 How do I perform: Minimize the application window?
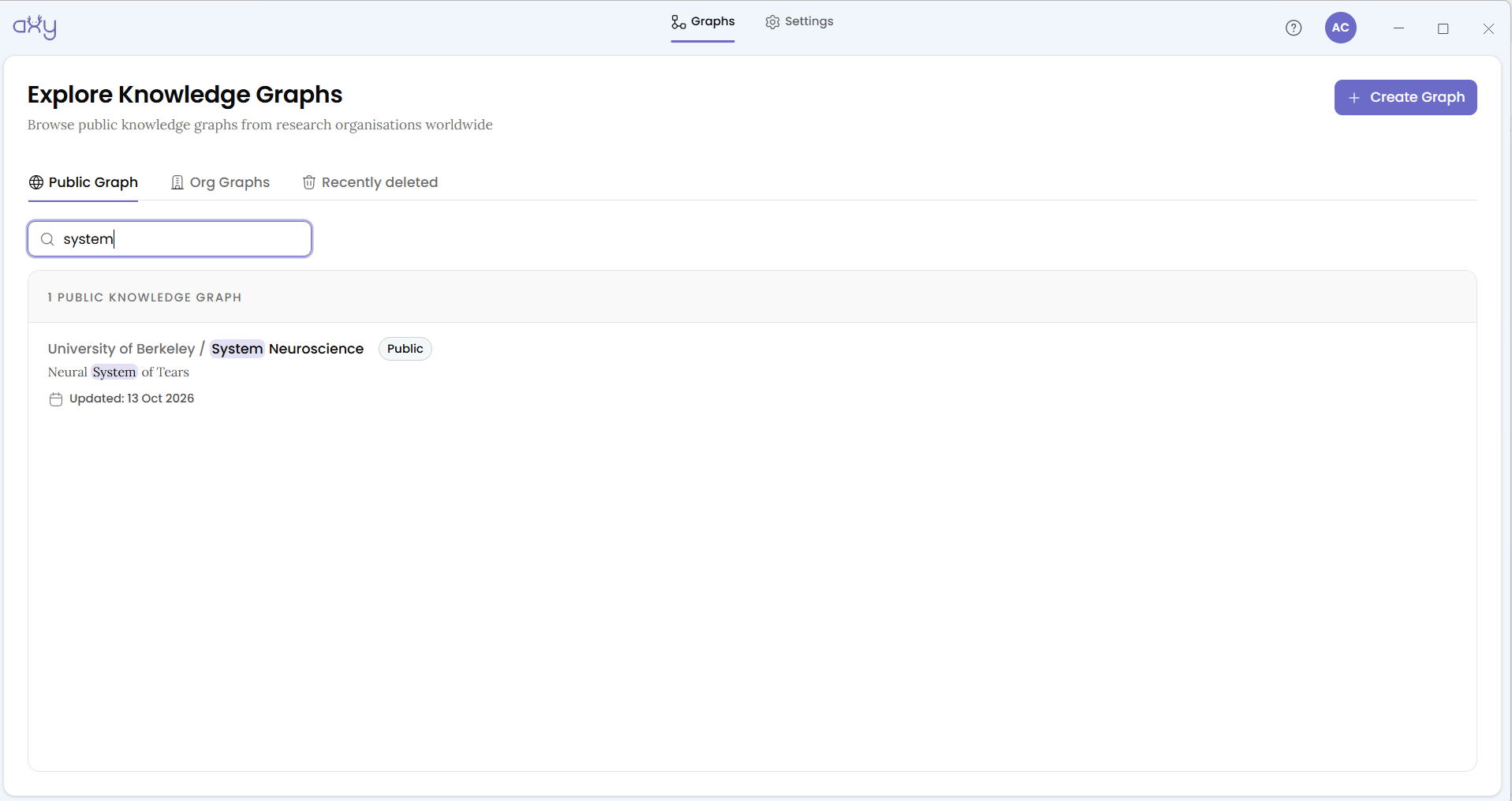(x=1398, y=28)
